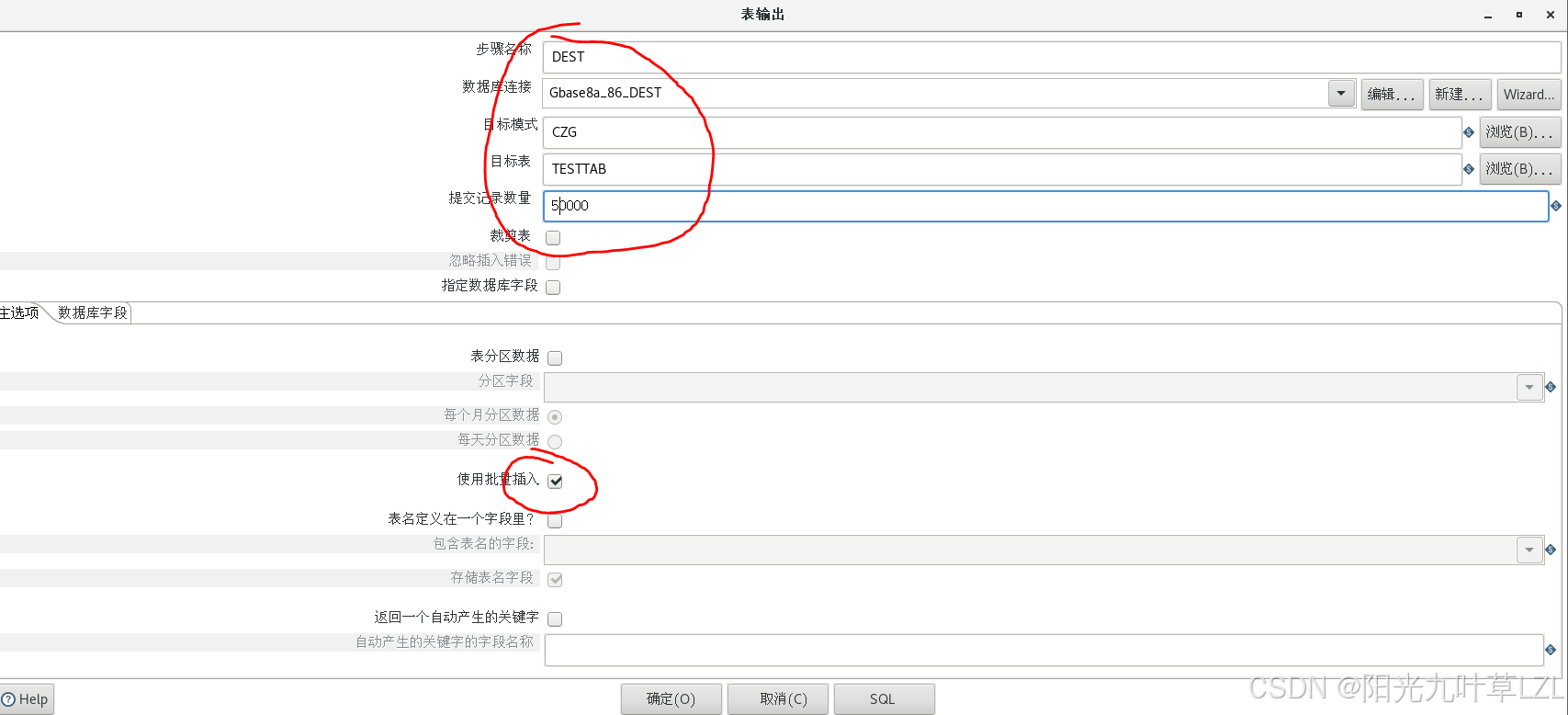Click variable icon beside 目标表 field
Viewport: 1568px width, 715px height.
pos(1469,169)
